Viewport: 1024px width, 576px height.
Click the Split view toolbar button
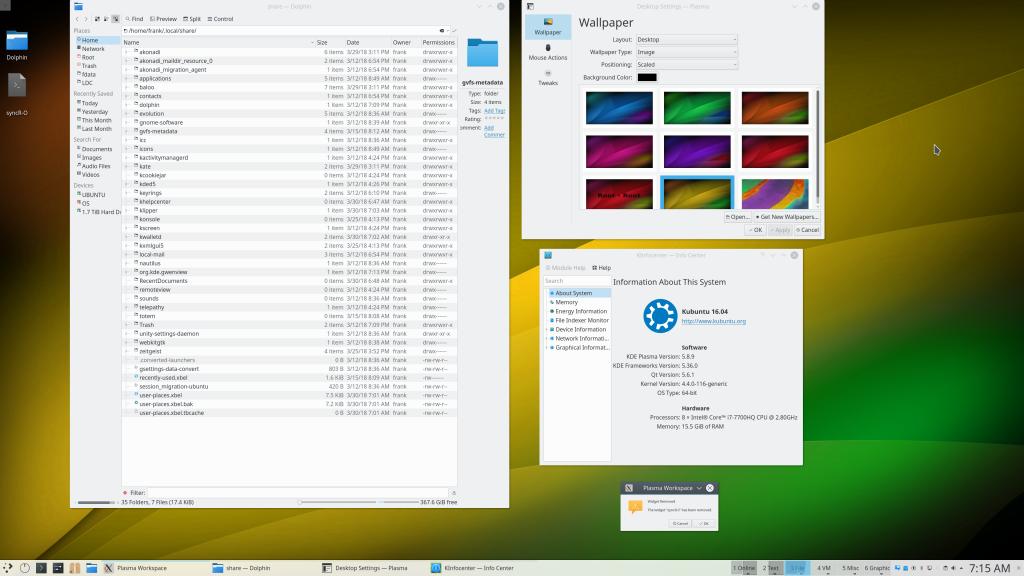[x=192, y=19]
